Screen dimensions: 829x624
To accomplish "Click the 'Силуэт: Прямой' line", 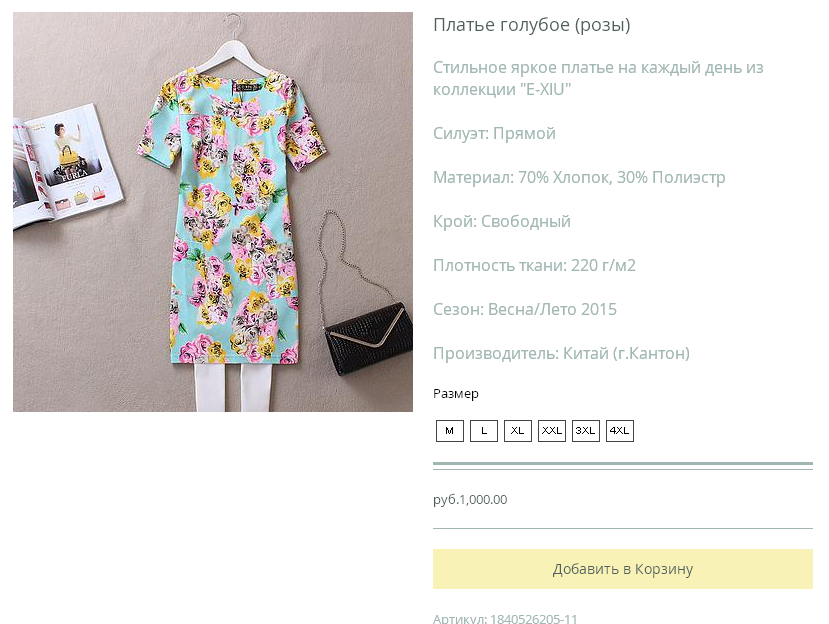I will [x=494, y=134].
